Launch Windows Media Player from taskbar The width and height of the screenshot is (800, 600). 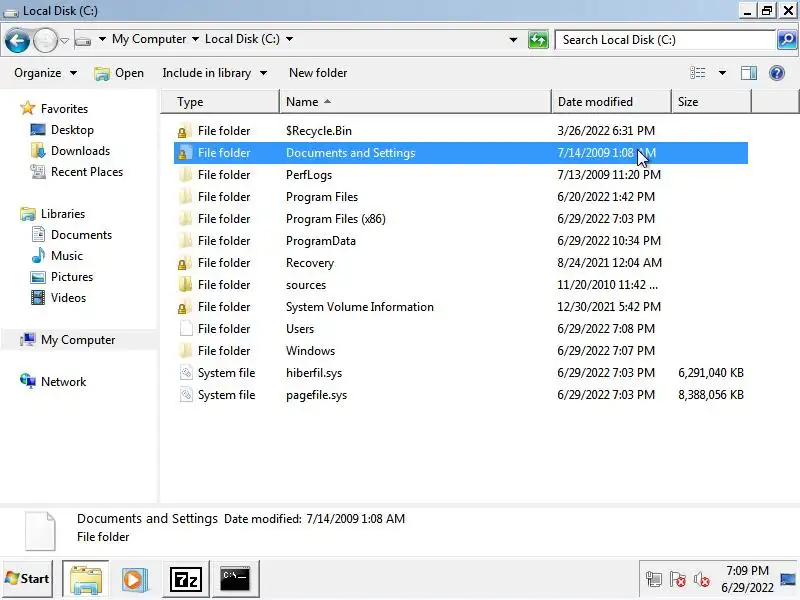[x=135, y=579]
